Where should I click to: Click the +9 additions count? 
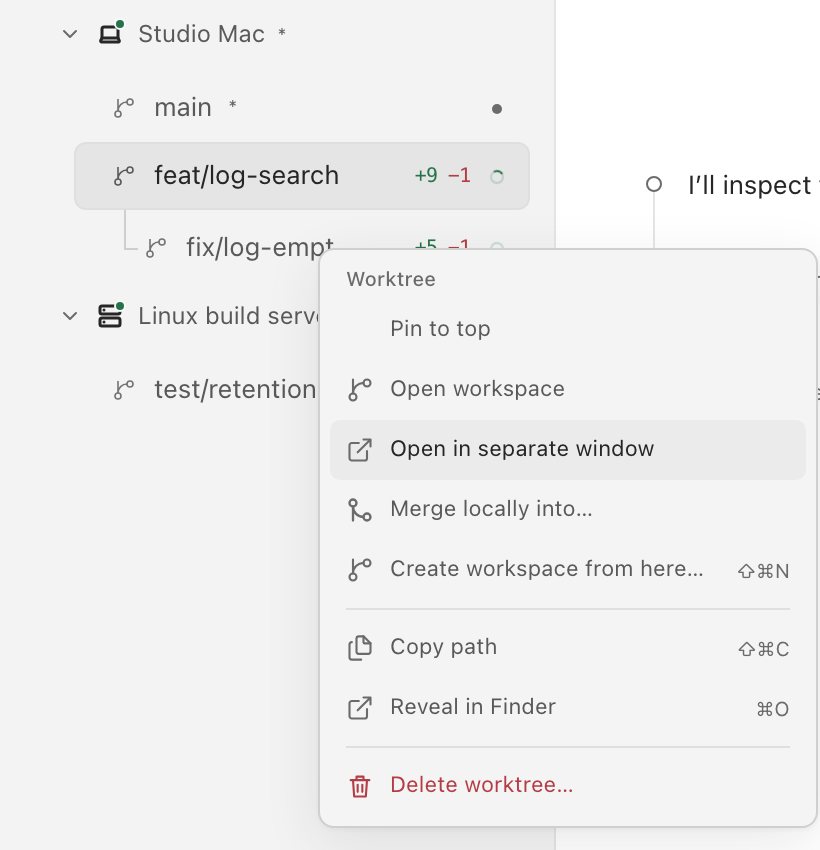tap(426, 175)
